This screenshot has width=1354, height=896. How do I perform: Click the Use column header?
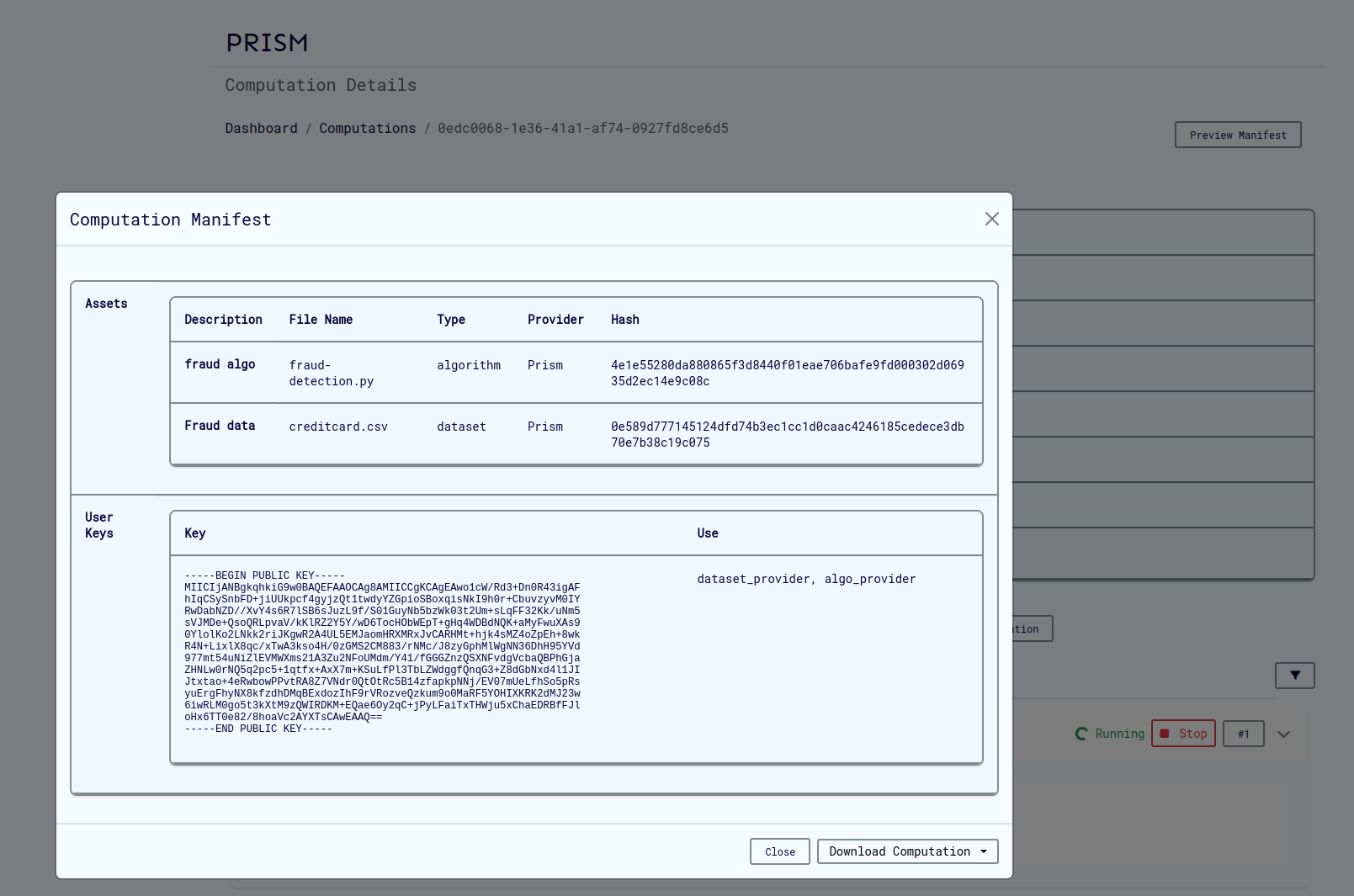[x=707, y=533]
